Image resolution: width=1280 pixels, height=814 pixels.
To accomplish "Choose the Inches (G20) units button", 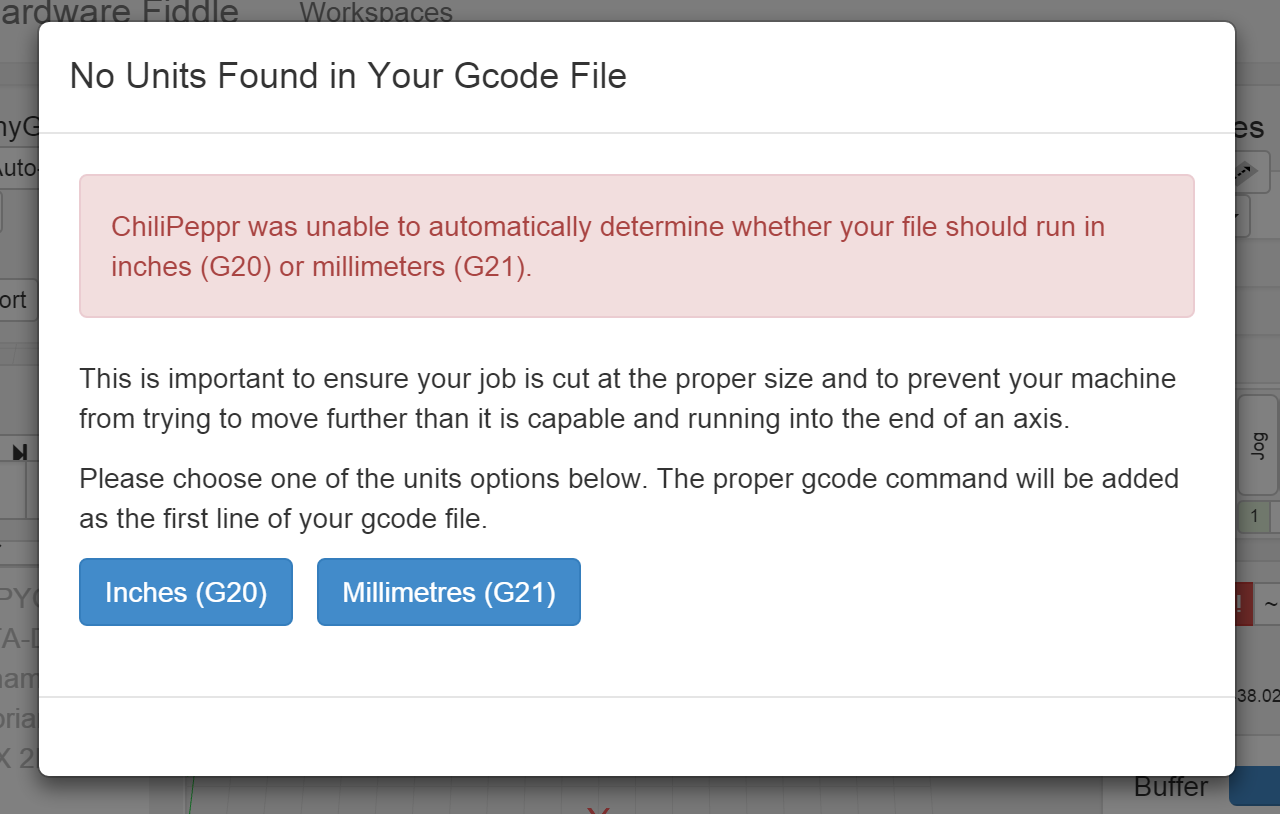I will click(186, 592).
